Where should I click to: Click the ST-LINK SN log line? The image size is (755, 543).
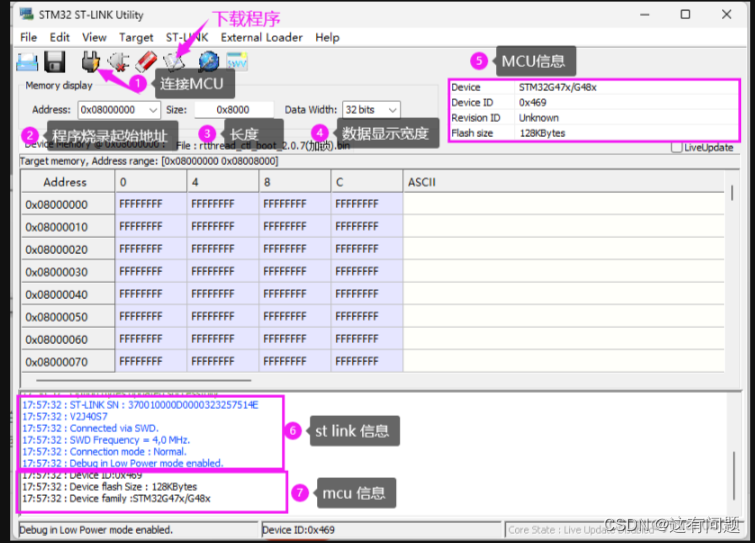coord(140,405)
